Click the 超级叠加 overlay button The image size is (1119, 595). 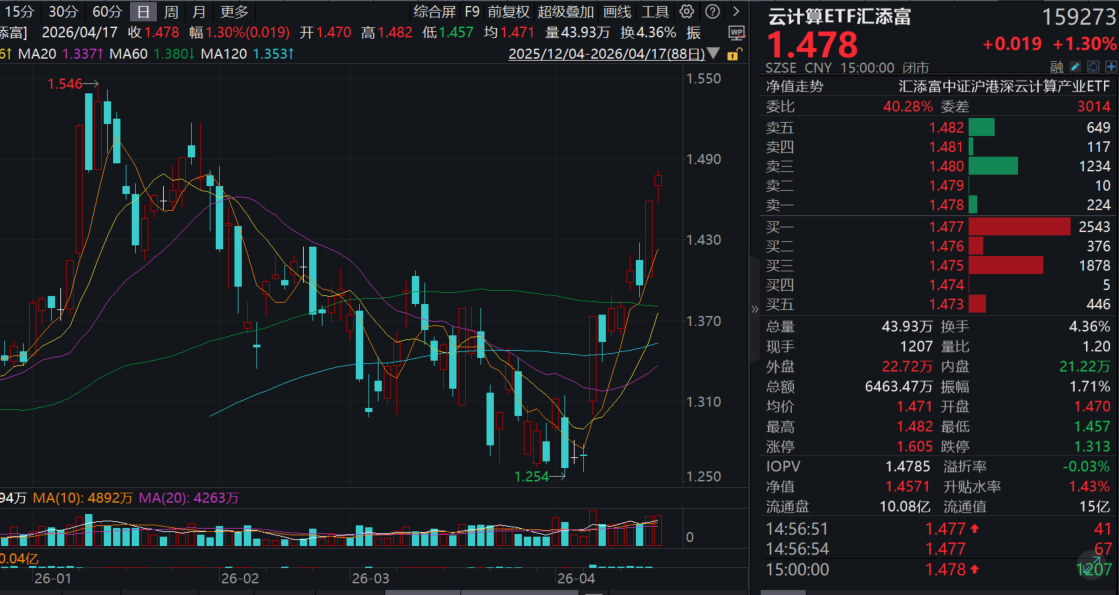click(x=566, y=12)
